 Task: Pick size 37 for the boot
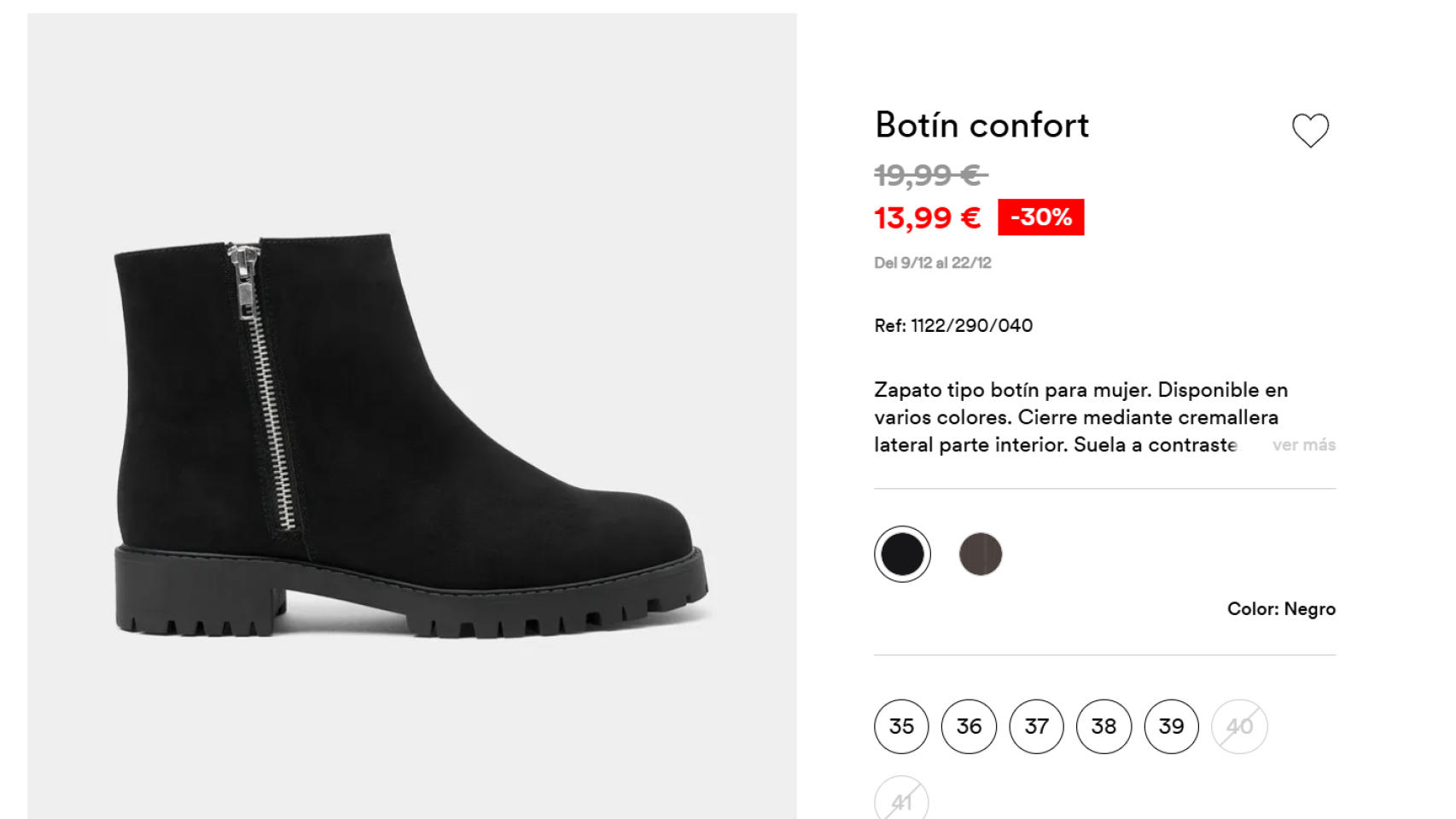pos(1036,726)
